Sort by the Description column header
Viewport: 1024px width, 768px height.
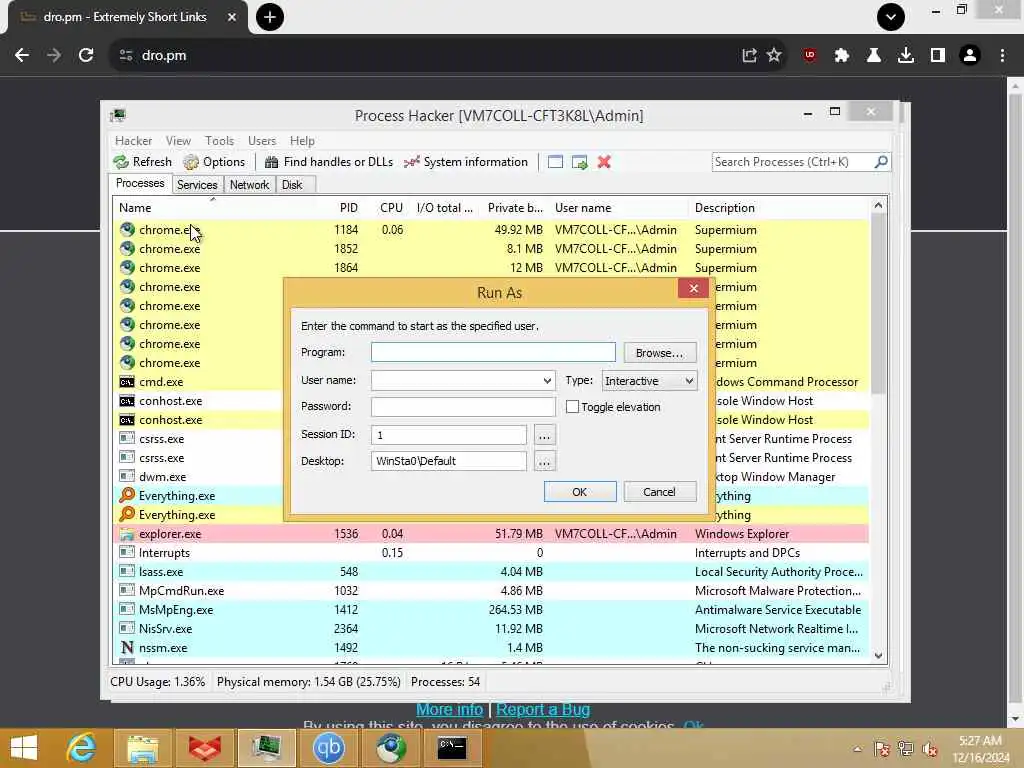(779, 208)
